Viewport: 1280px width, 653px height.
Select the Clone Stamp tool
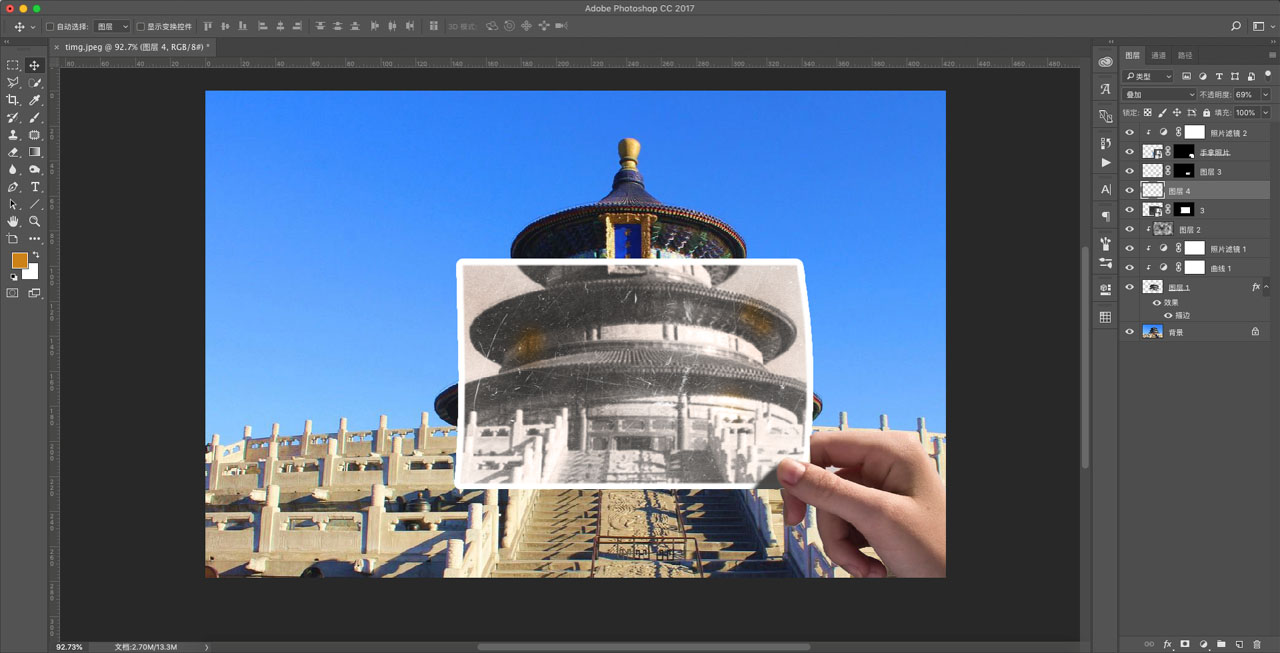coord(13,135)
